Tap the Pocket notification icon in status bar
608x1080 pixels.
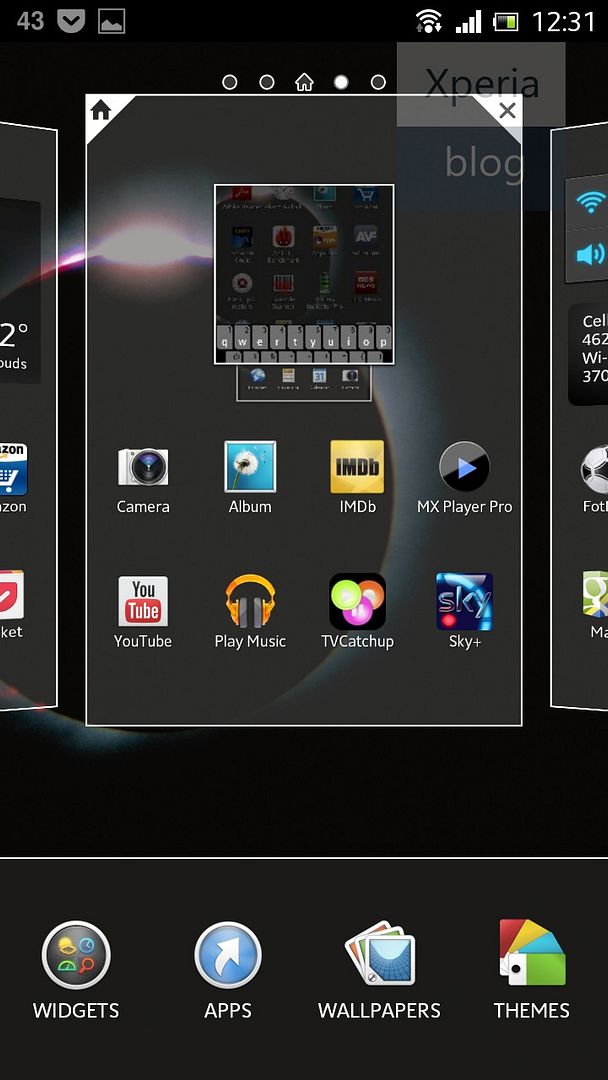[71, 21]
